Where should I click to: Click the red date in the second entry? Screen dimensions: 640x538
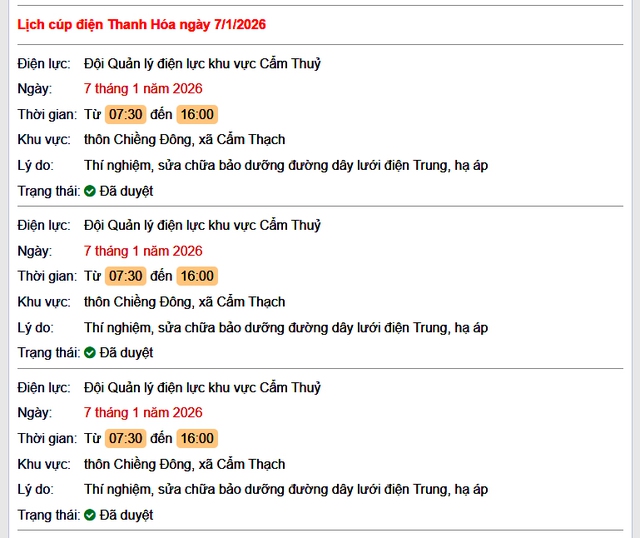[x=143, y=251]
